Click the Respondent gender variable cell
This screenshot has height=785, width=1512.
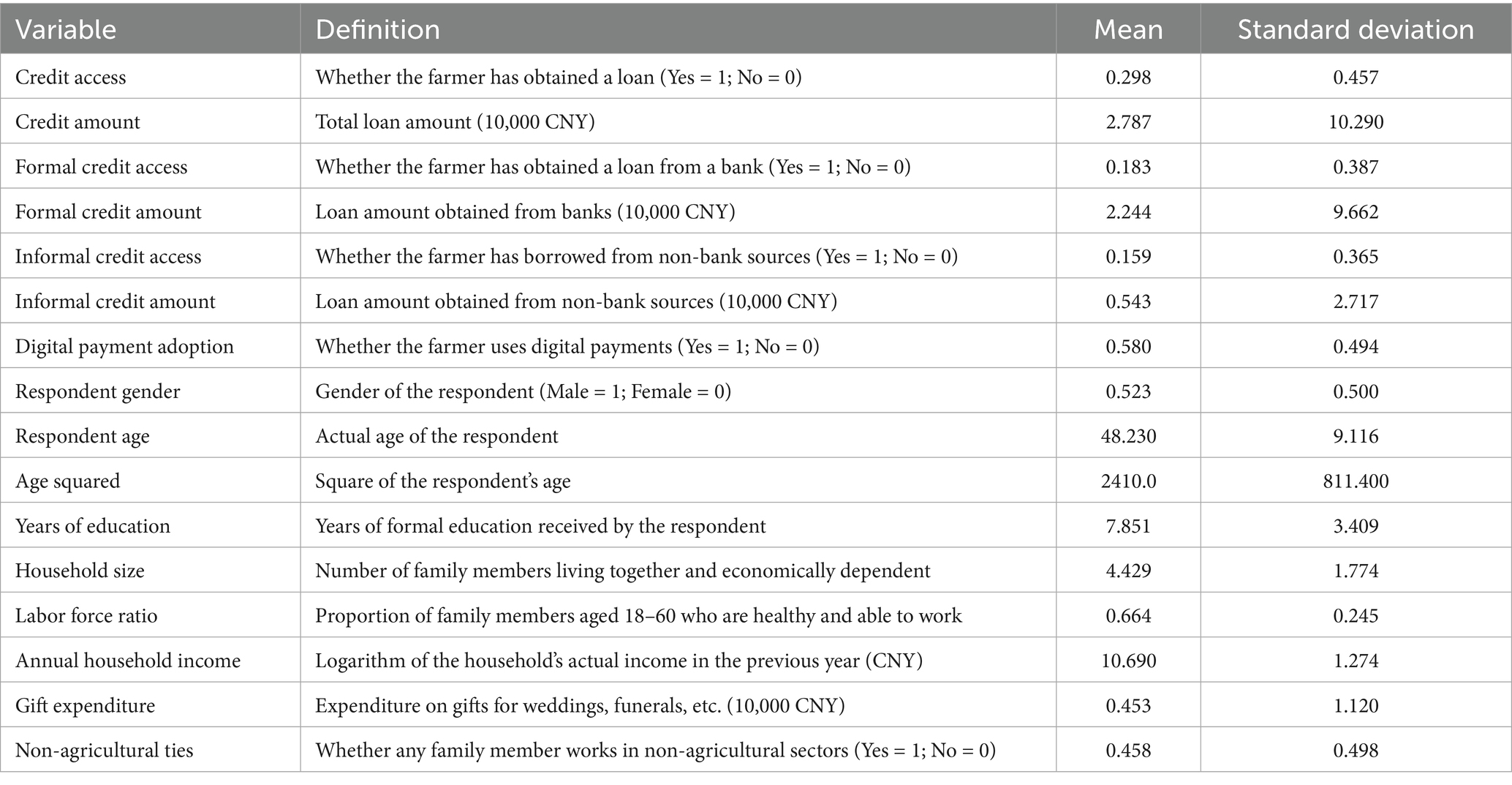[x=97, y=391]
